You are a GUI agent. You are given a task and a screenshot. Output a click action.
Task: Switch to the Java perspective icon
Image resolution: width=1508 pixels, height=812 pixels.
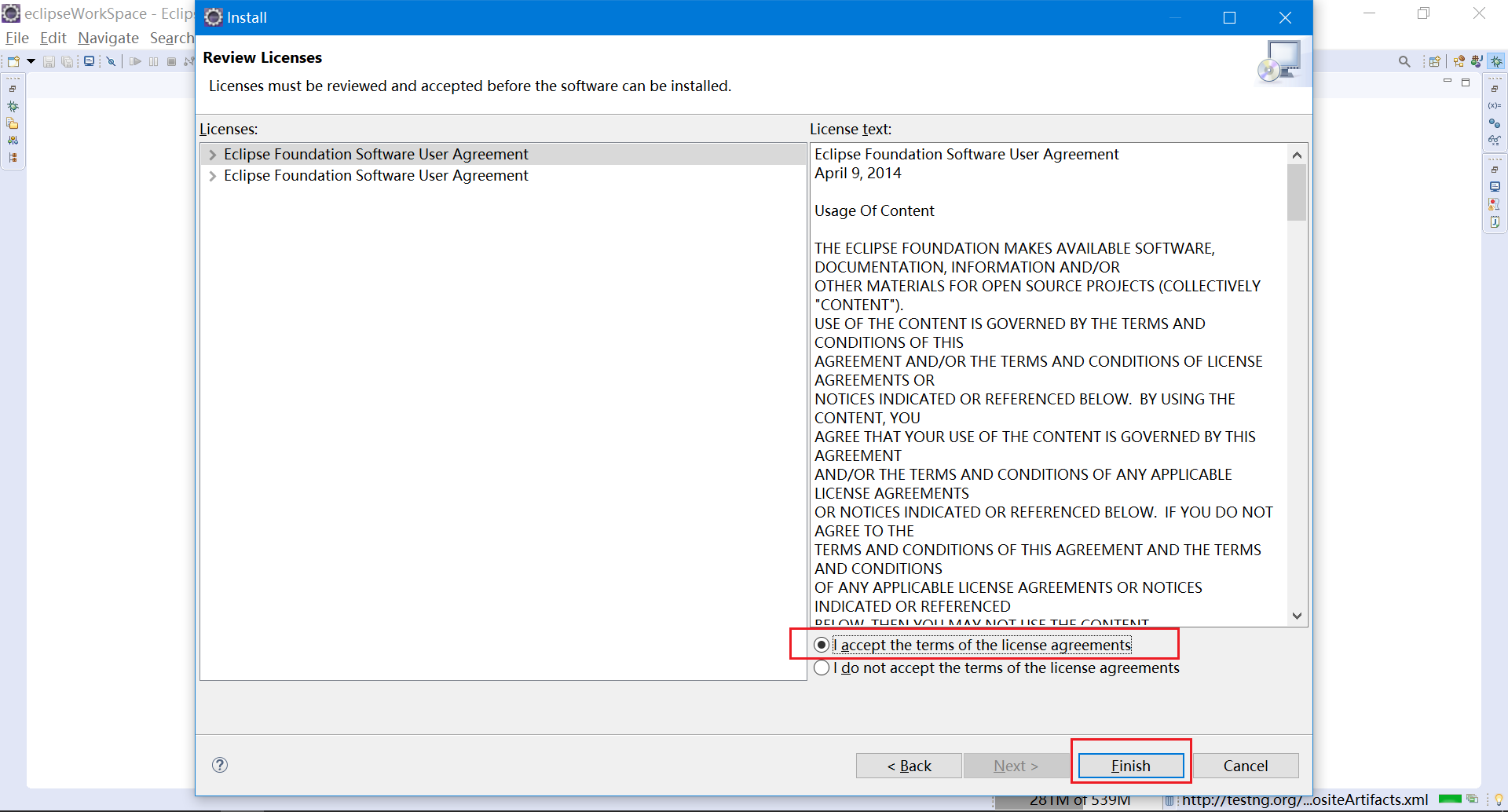(x=1477, y=61)
